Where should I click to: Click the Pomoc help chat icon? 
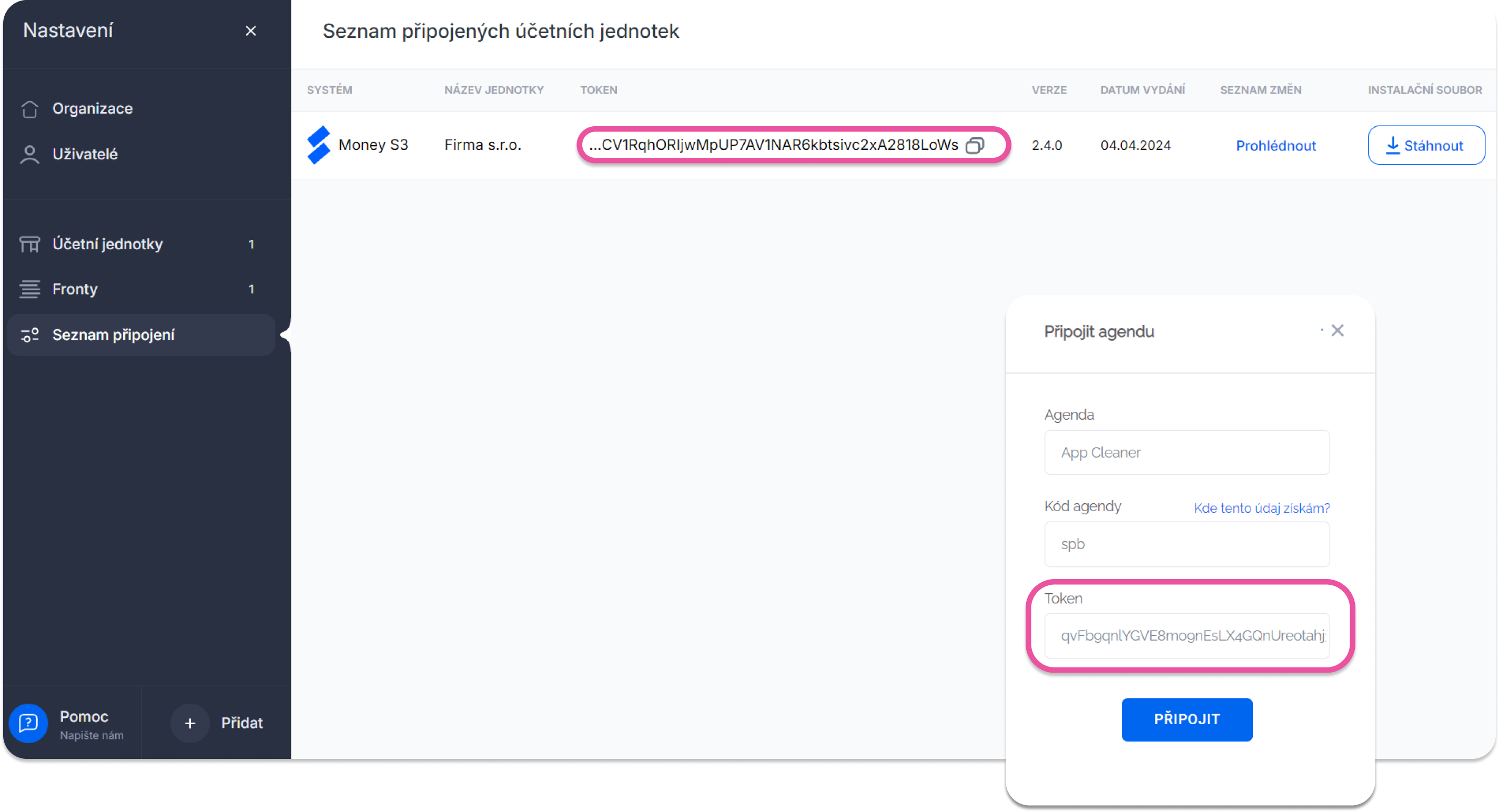(x=28, y=723)
